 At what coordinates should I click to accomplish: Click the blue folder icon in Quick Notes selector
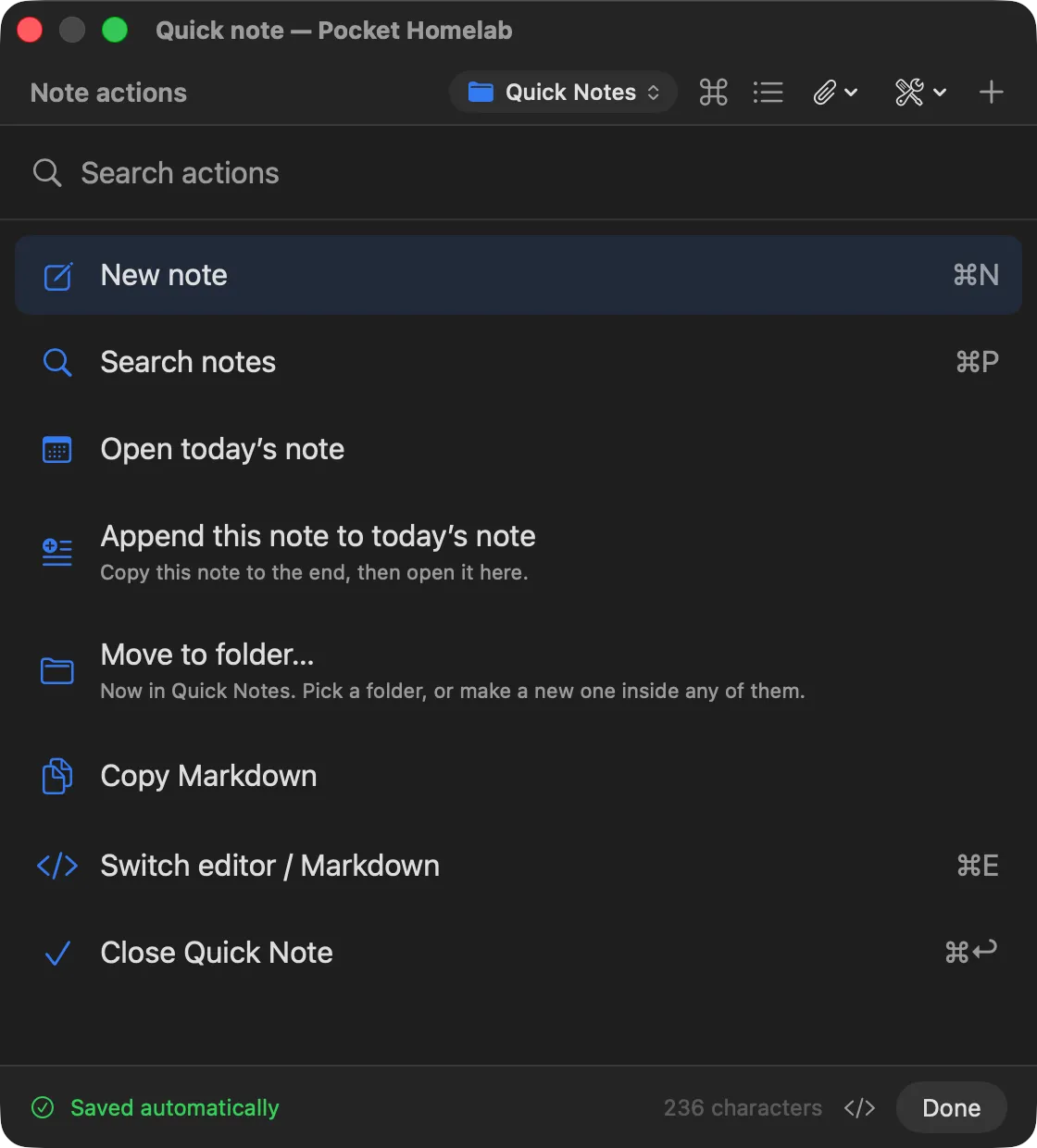481,92
